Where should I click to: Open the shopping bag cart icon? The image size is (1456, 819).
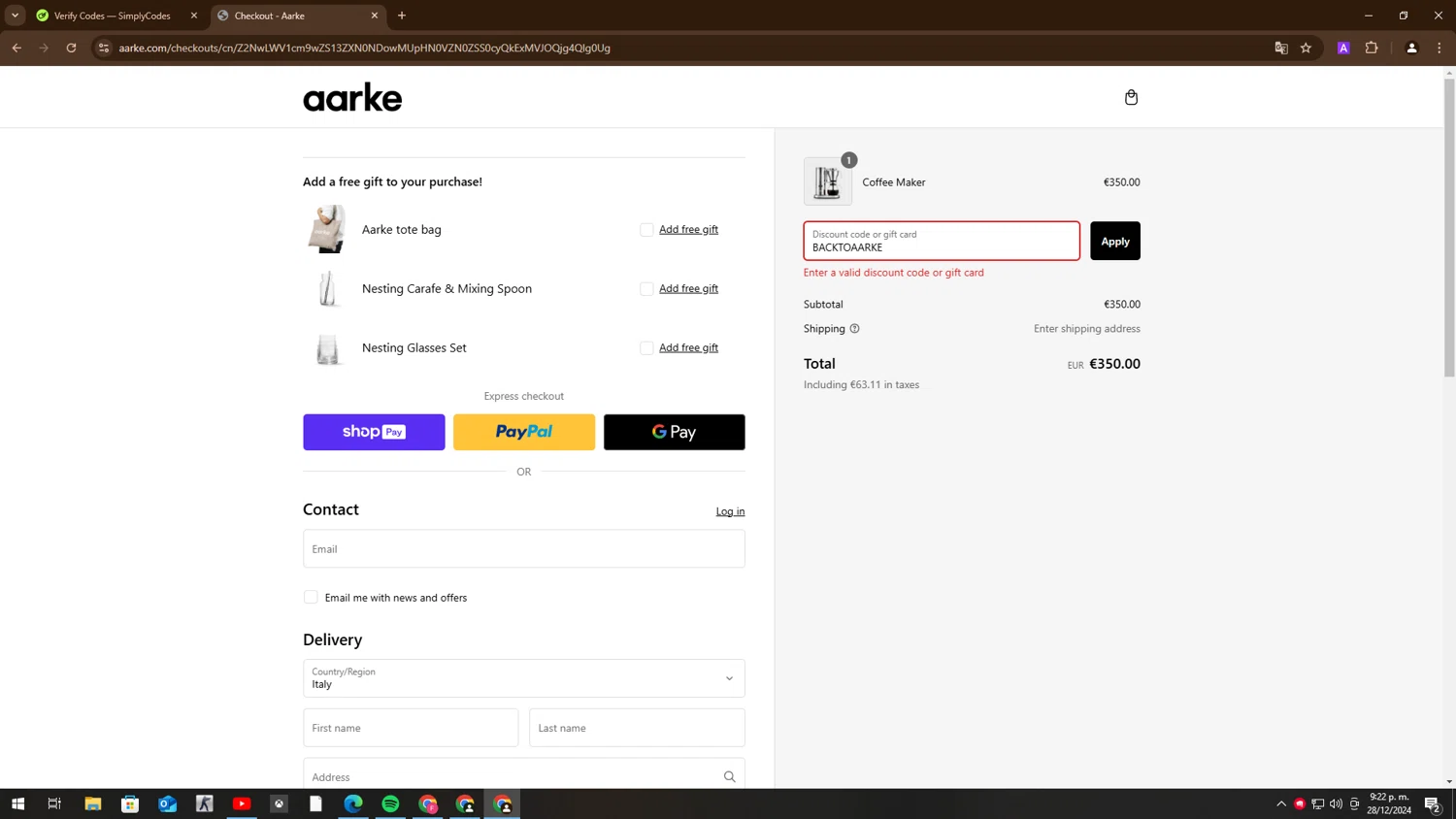coord(1131,97)
